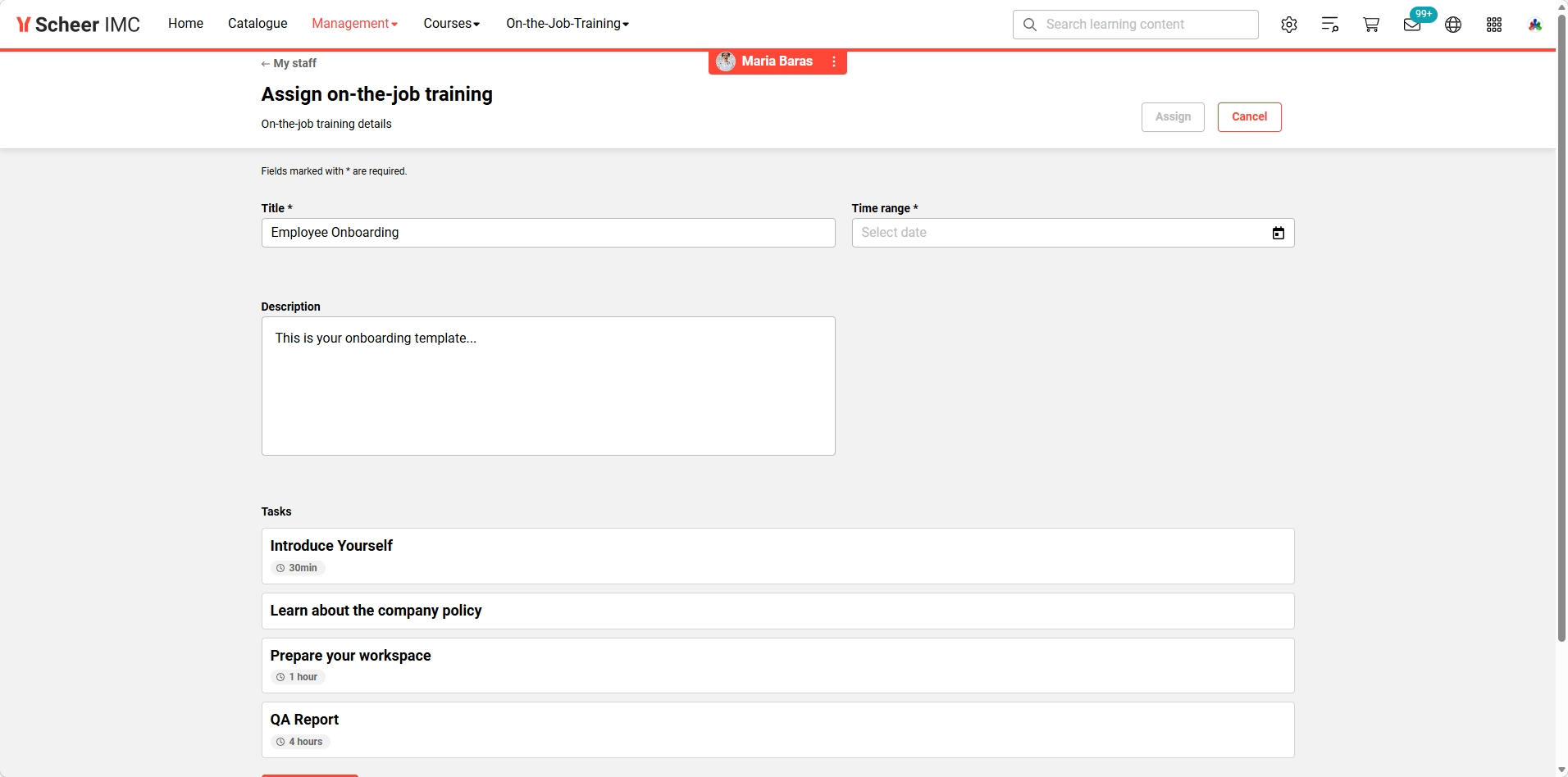This screenshot has width=1568, height=777.
Task: Expand the On-the-Job-Training menu
Action: pyautogui.click(x=567, y=24)
